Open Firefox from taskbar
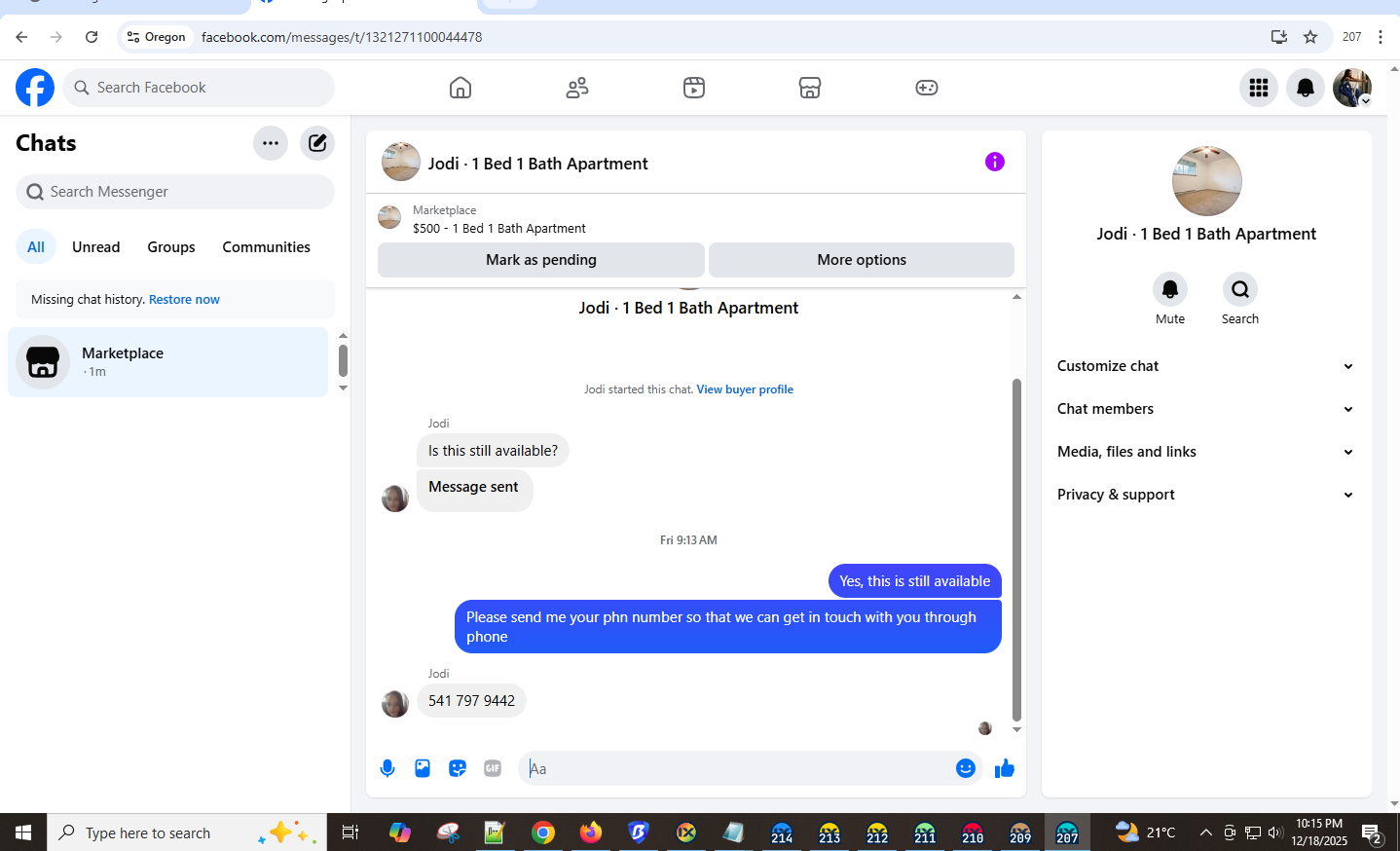The height and width of the screenshot is (851, 1400). pyautogui.click(x=591, y=832)
